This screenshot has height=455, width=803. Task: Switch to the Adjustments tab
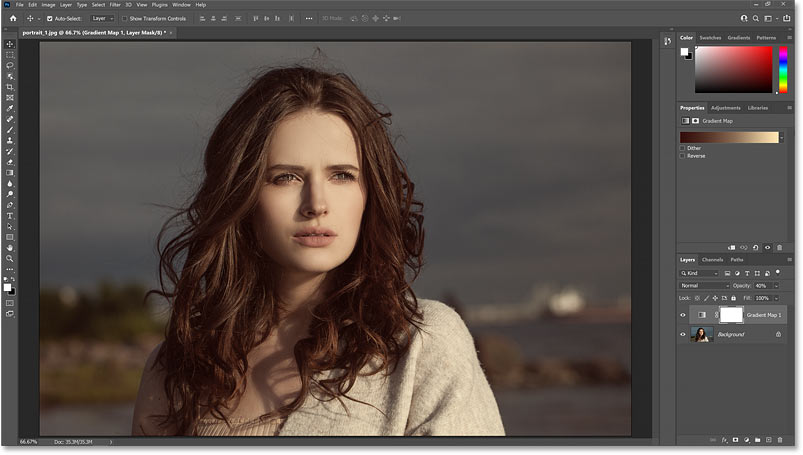click(726, 108)
